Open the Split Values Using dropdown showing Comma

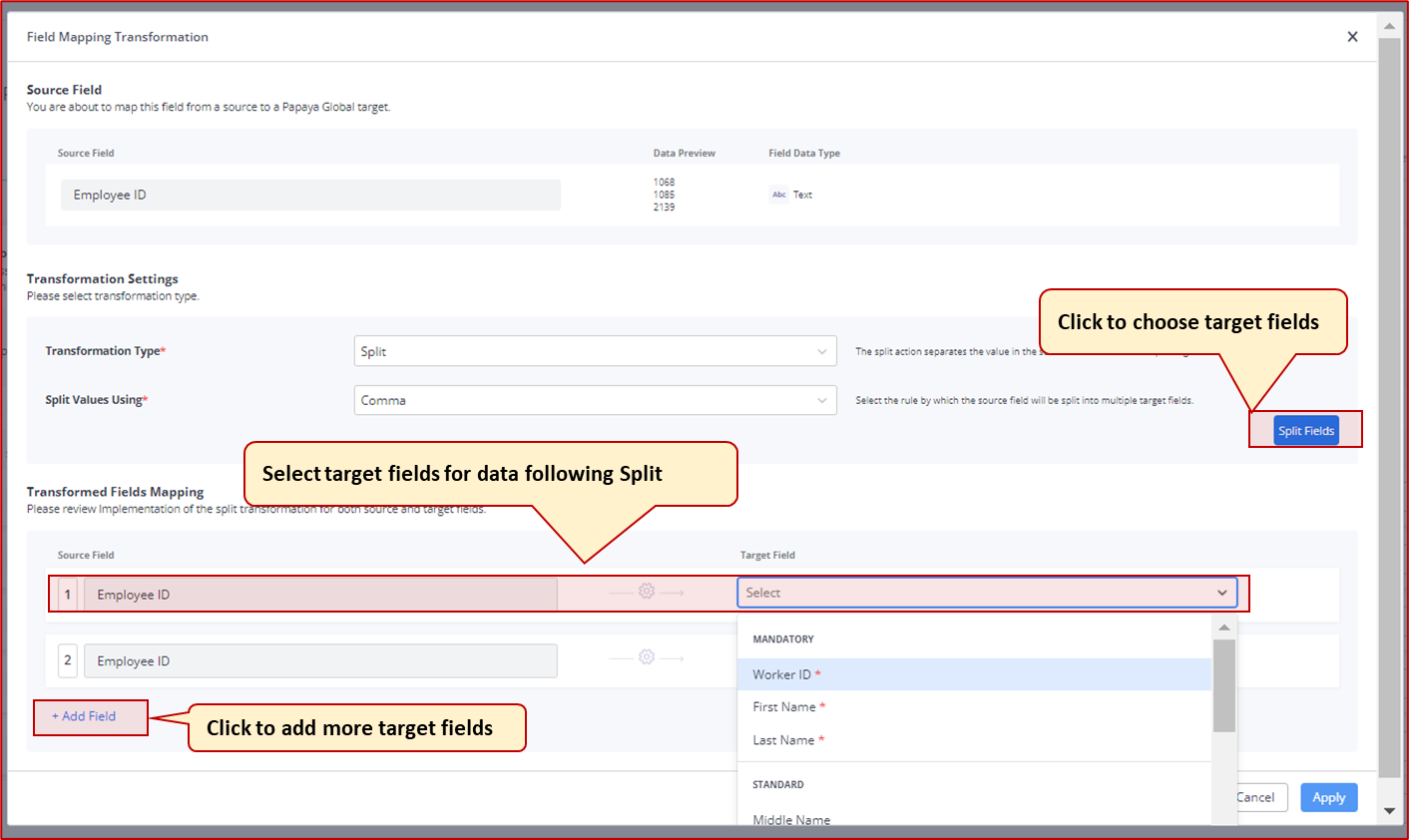coord(595,399)
